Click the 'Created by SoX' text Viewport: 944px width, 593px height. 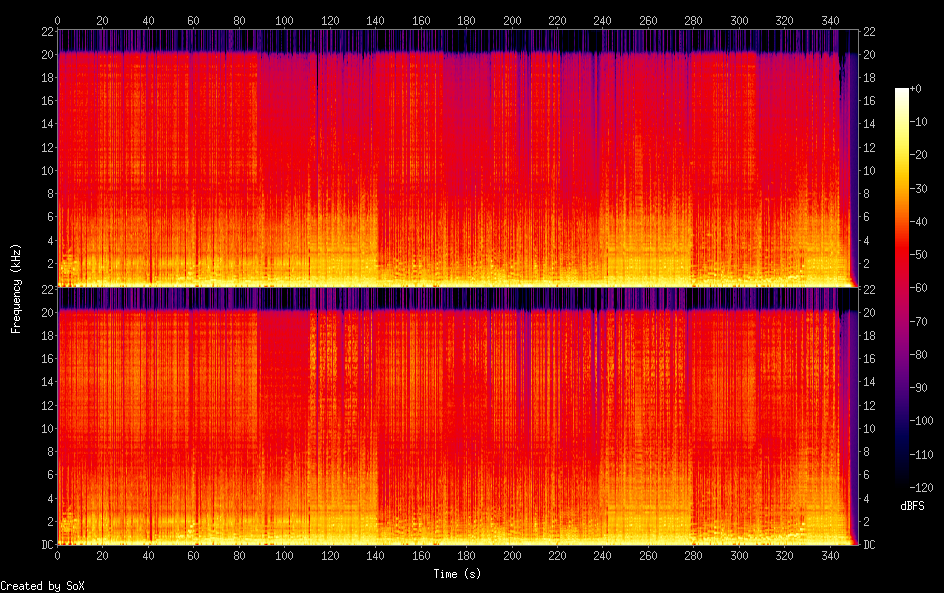tap(35, 585)
